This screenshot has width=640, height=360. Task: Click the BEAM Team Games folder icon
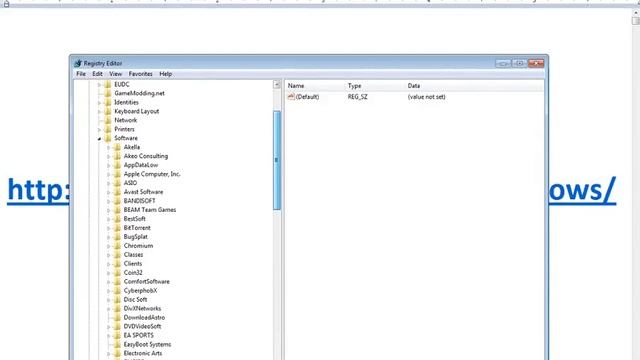pos(117,210)
